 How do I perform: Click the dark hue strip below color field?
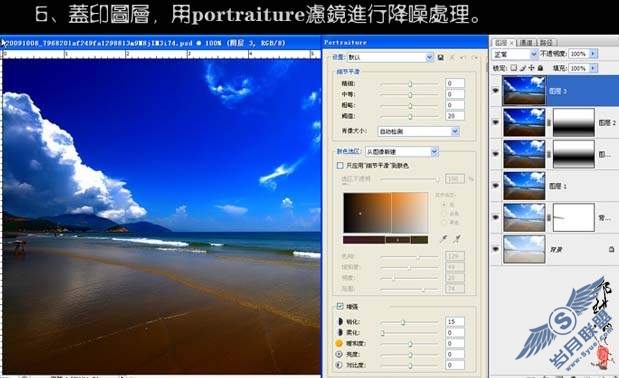click(386, 240)
